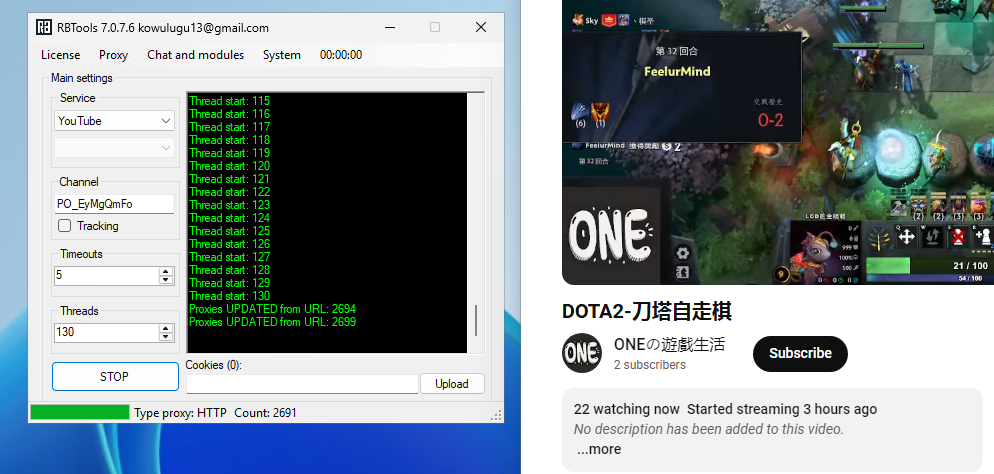The width and height of the screenshot is (994, 474).
Task: Click the ONE channel avatar icon
Action: pyautogui.click(x=582, y=353)
